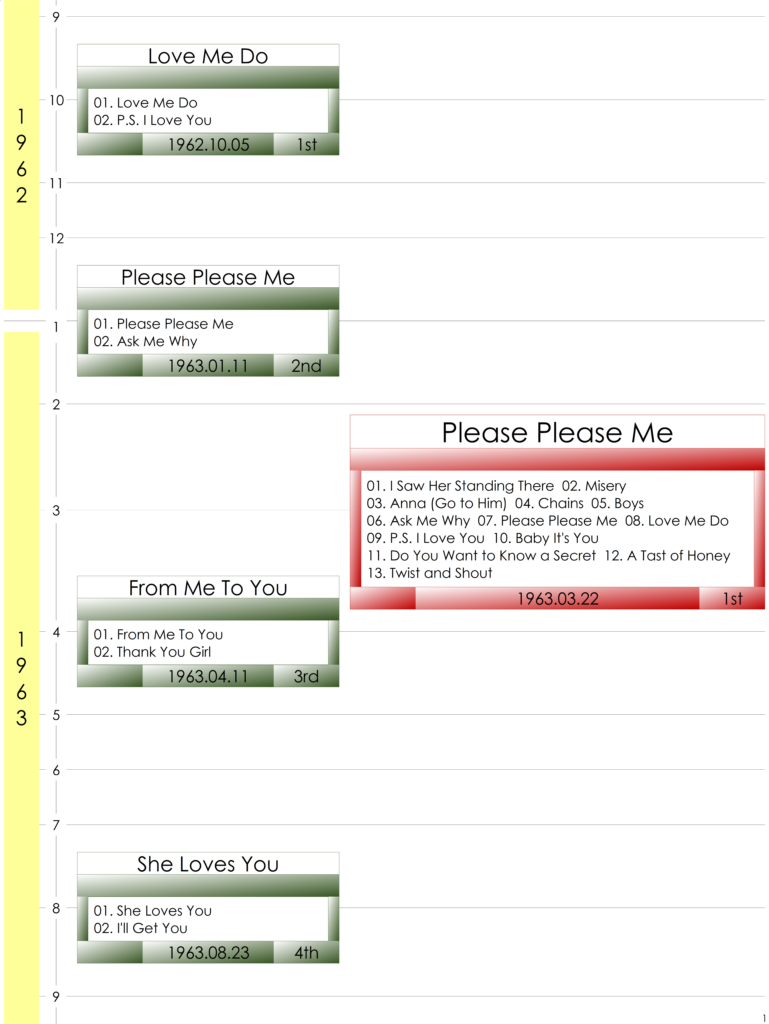
Task: Select track "02. P.S. I Love You"
Action: pyautogui.click(x=153, y=121)
